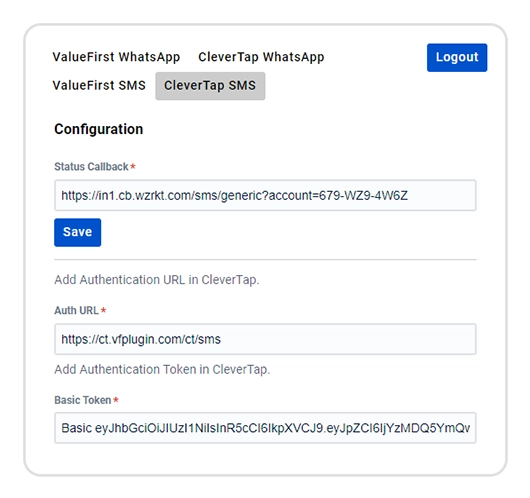The image size is (530, 498).
Task: Select the Basic Token input box
Action: [265, 428]
